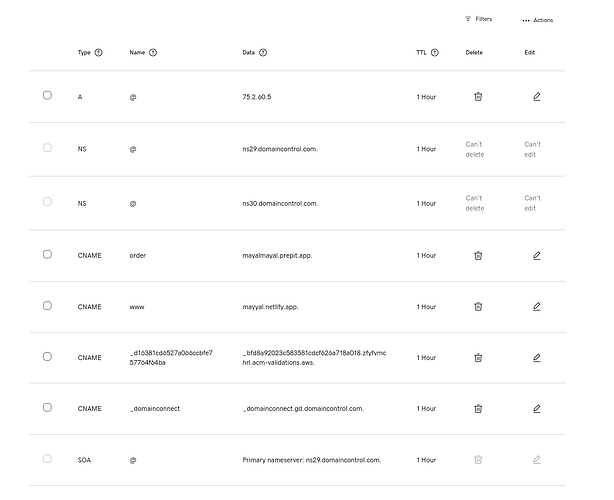Click Data column help icon

pyautogui.click(x=263, y=52)
